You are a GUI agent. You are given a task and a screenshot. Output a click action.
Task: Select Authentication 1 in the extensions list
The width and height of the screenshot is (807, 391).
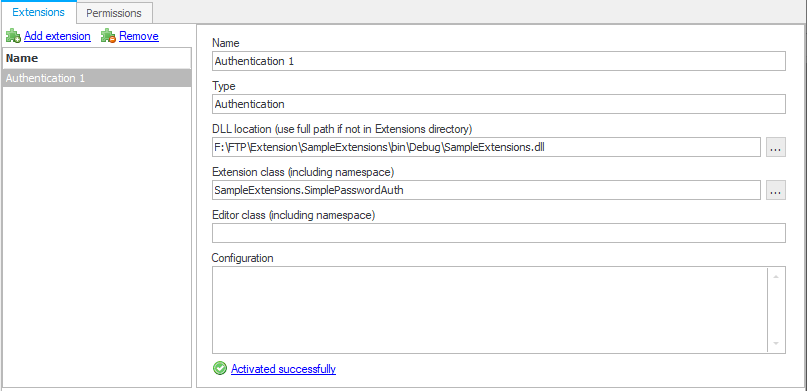pos(97,78)
